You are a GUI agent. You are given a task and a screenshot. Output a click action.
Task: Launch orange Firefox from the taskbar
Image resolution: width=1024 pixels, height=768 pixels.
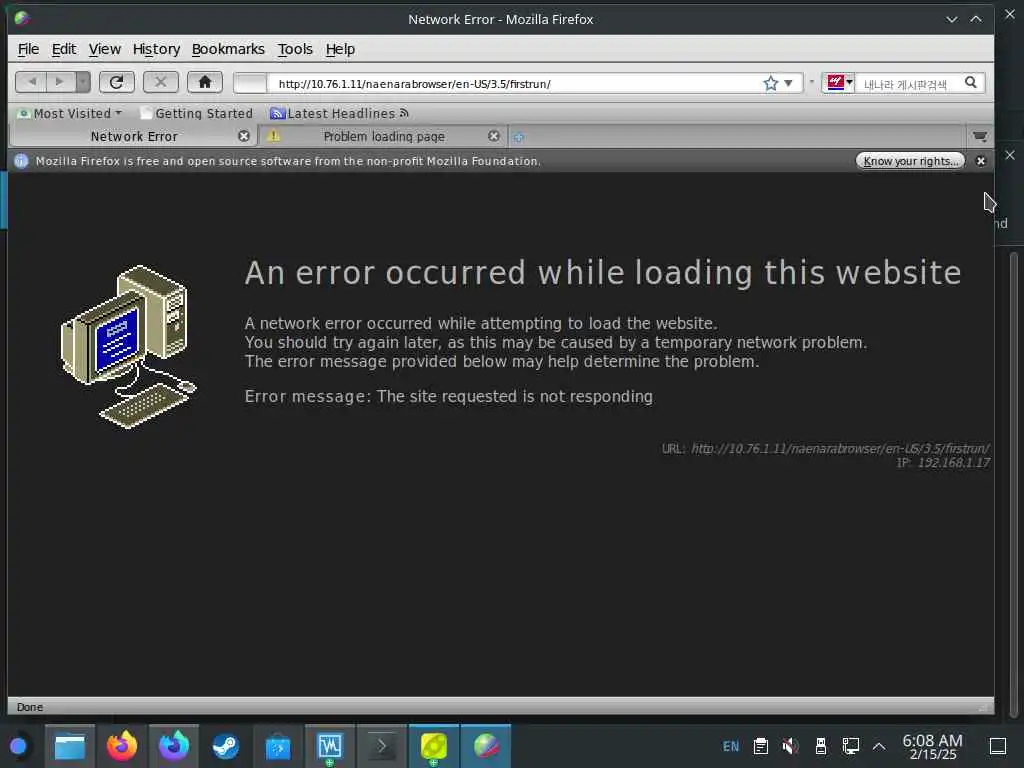[x=122, y=746]
